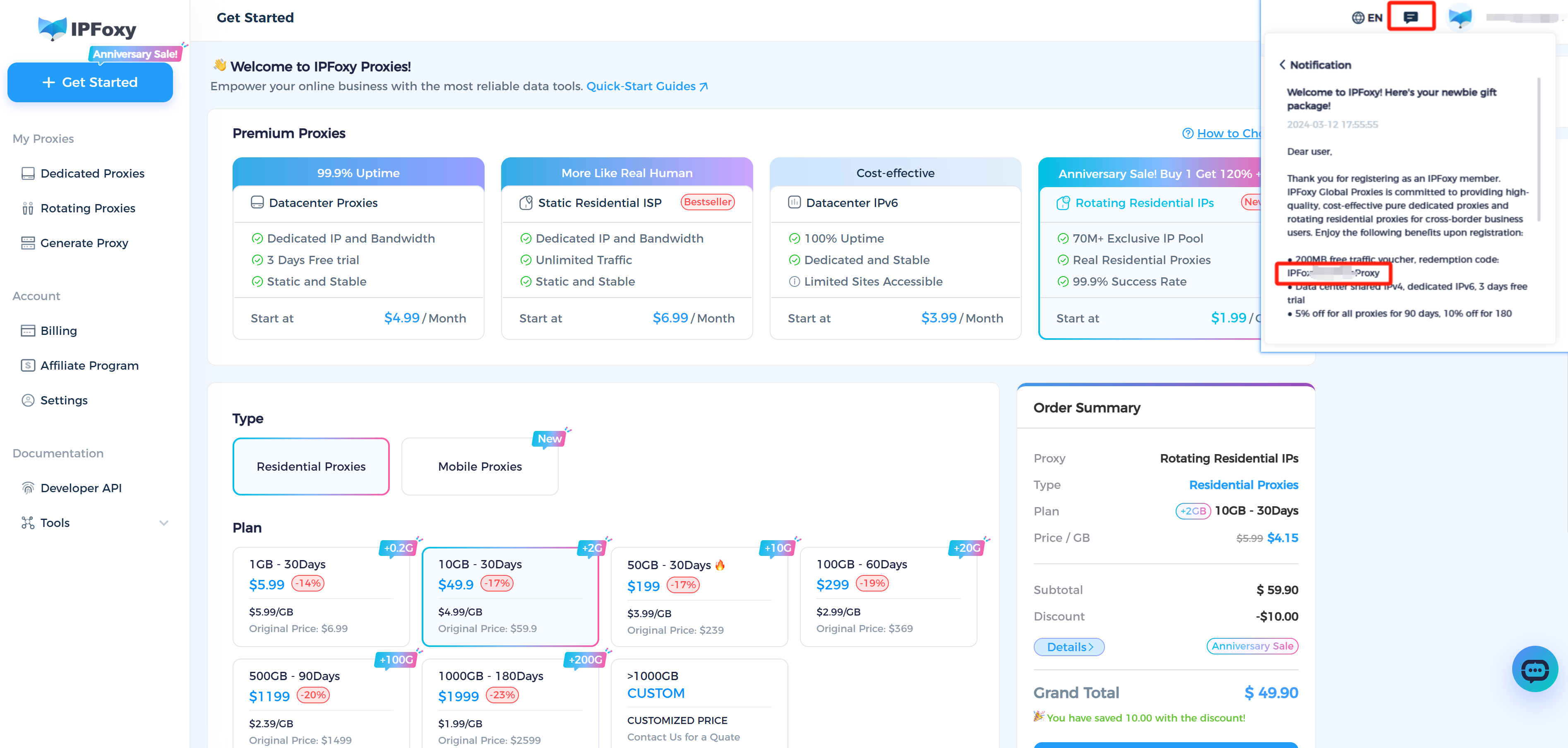1568x748 pixels.
Task: Choose the 50GB - 30Days plan
Action: tap(699, 596)
